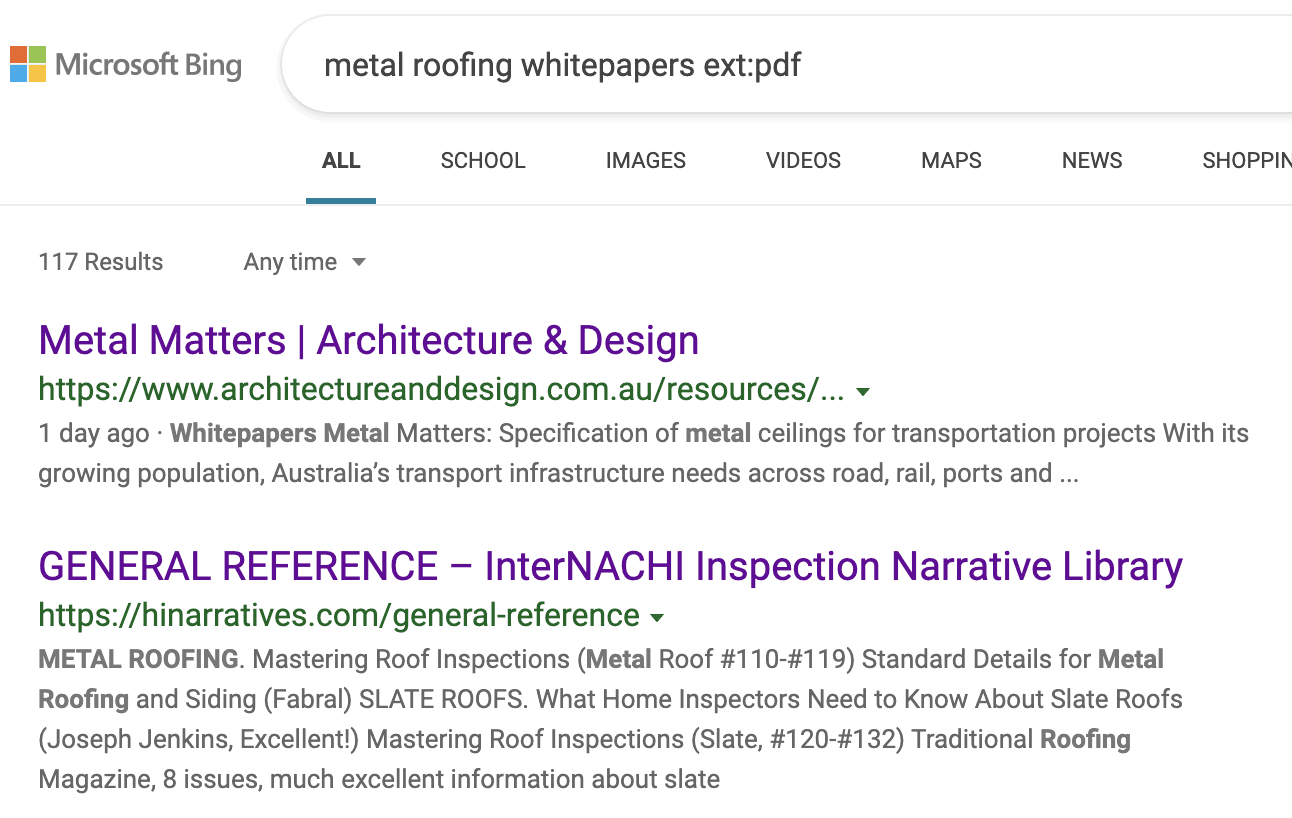Screen dimensions: 1292x818
Task: Open the InterNACHI Inspection Narrative Library result
Action: [610, 565]
